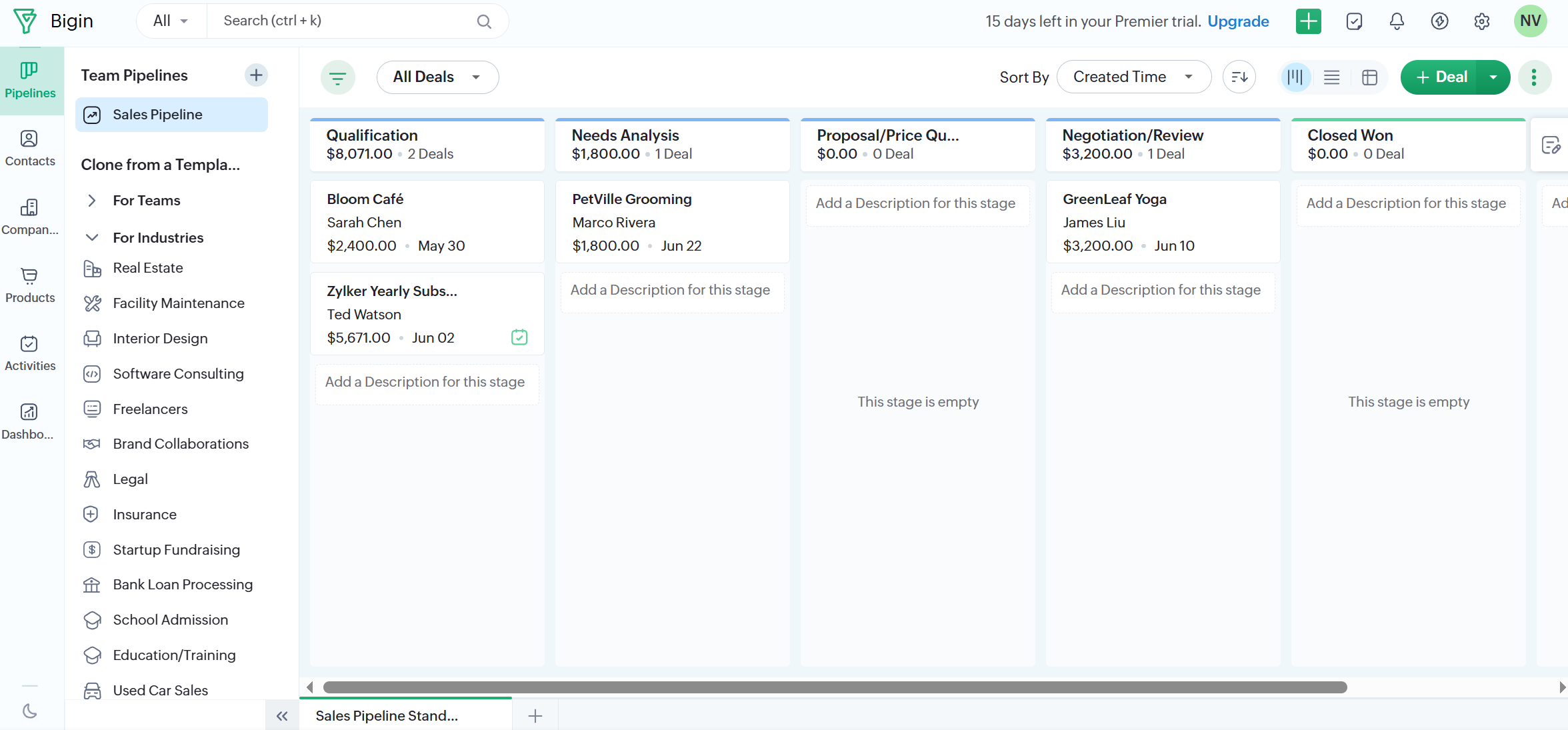1568x730 pixels.
Task: Open the Pipelines module in sidebar
Action: (x=31, y=81)
